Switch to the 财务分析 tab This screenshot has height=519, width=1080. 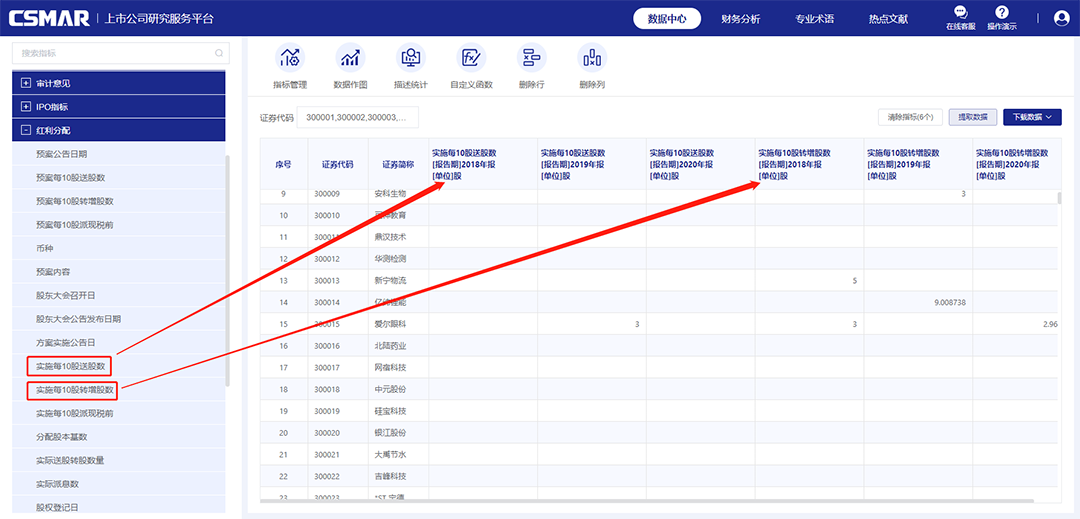[740, 19]
